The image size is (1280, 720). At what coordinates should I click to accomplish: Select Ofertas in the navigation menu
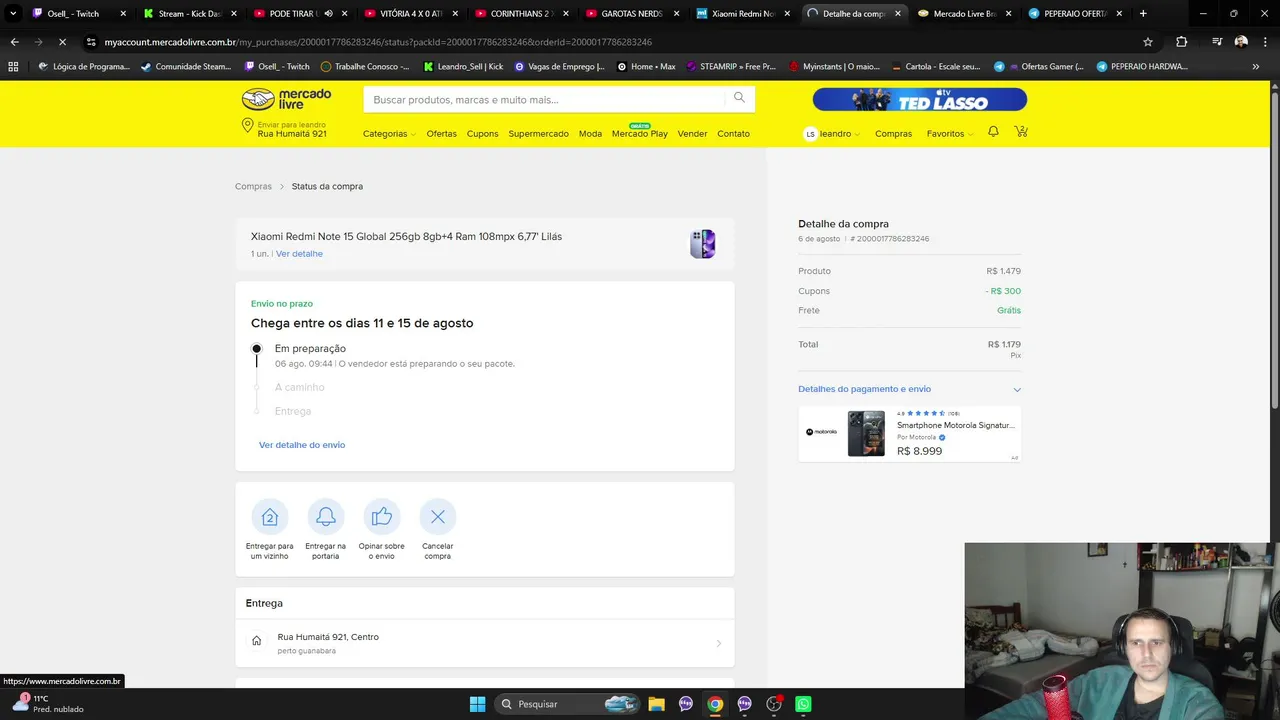point(441,134)
